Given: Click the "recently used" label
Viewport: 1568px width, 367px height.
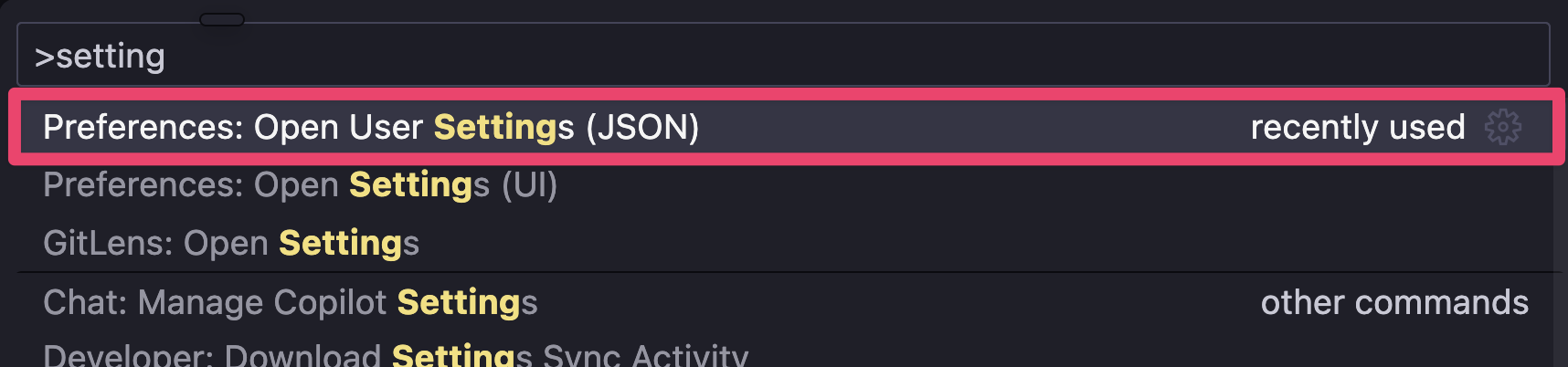Looking at the screenshot, I should tap(1357, 127).
